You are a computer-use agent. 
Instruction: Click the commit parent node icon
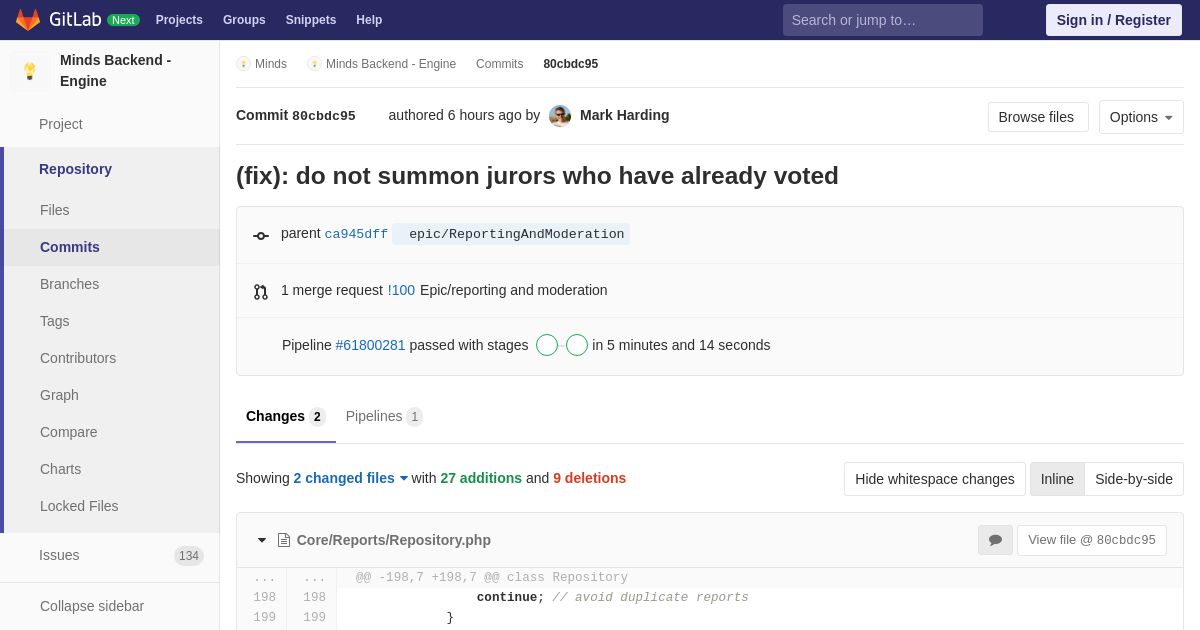[x=261, y=236]
